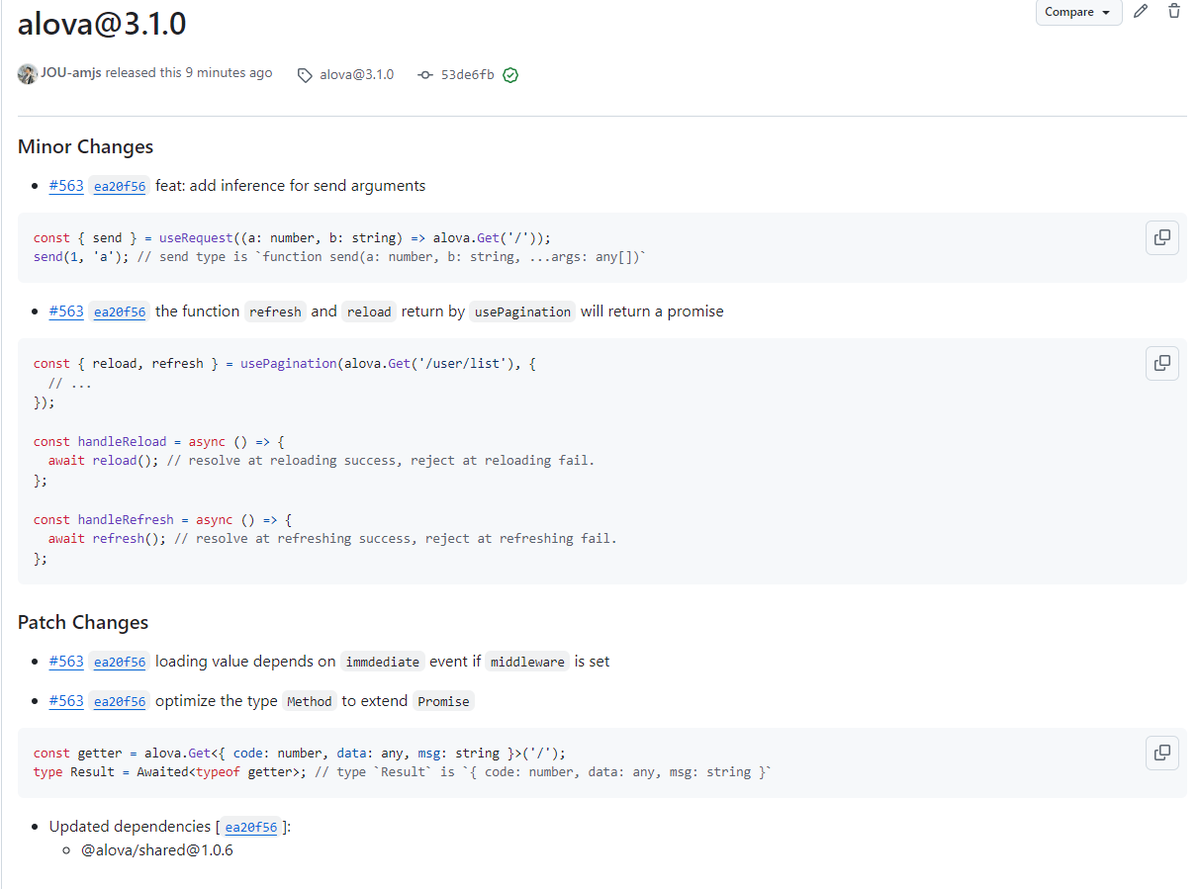Click the inline code 'Method'
This screenshot has width=1200, height=889.
[309, 702]
